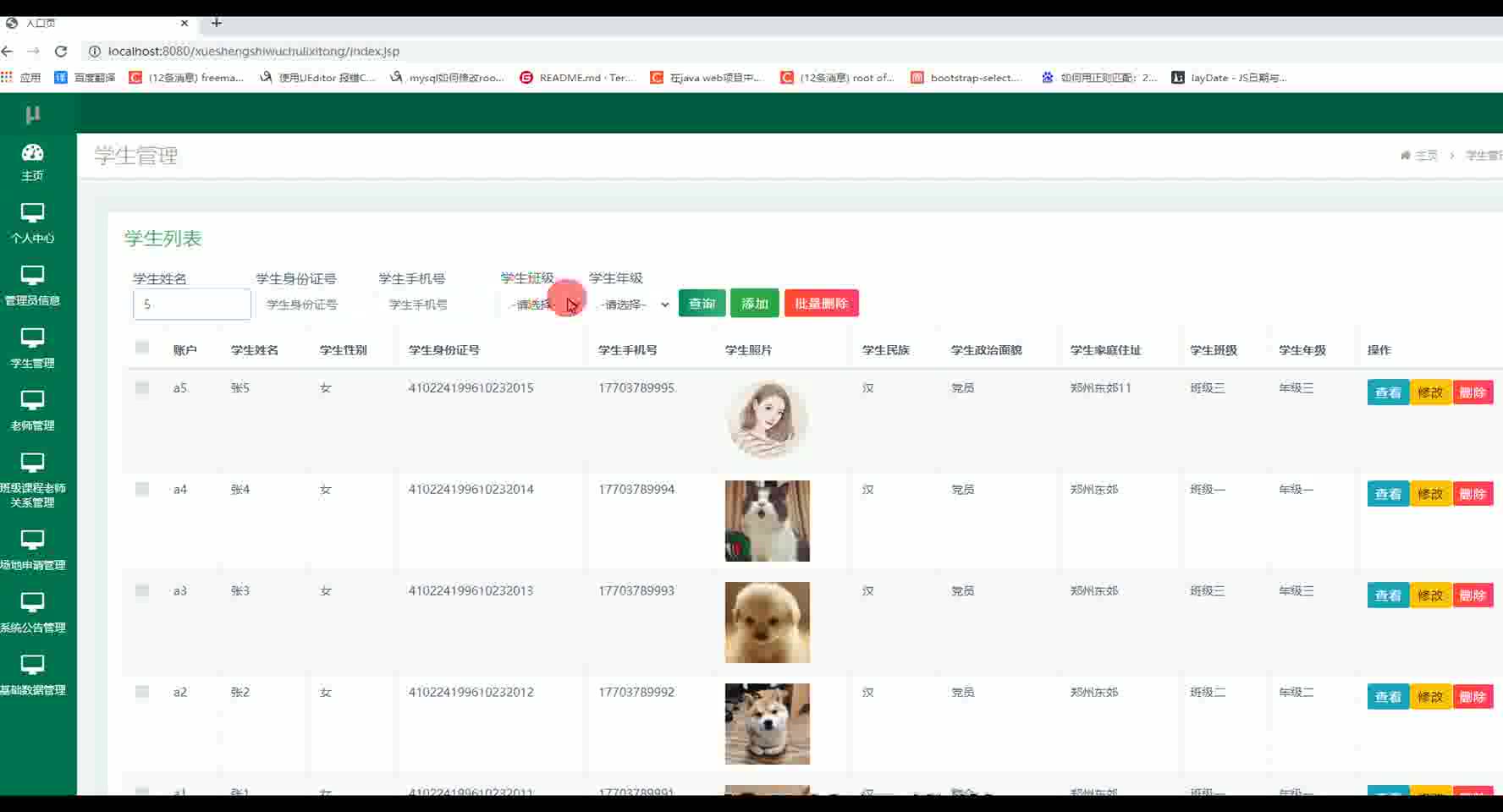Click the 学生政治面貌 column header
This screenshot has width=1503, height=812.
pos(987,350)
